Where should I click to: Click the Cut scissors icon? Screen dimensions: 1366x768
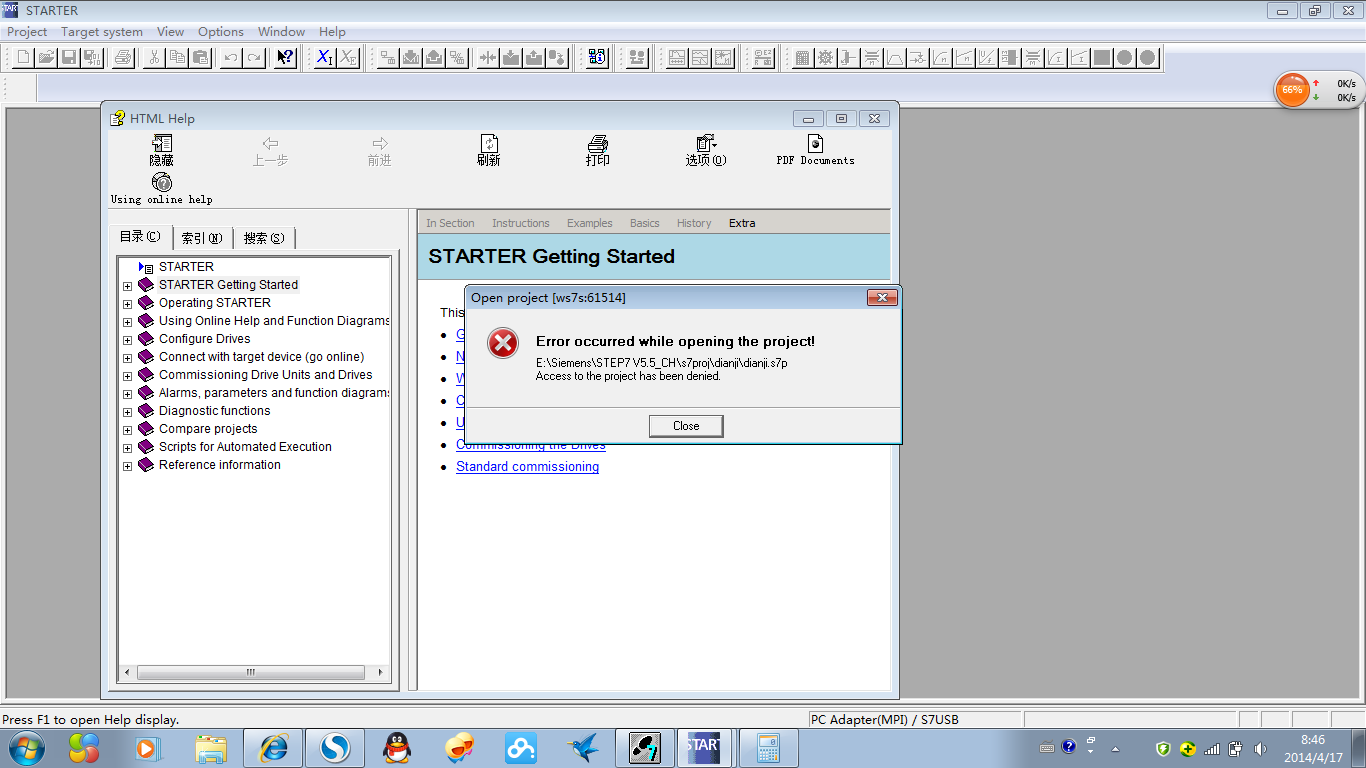tap(154, 57)
